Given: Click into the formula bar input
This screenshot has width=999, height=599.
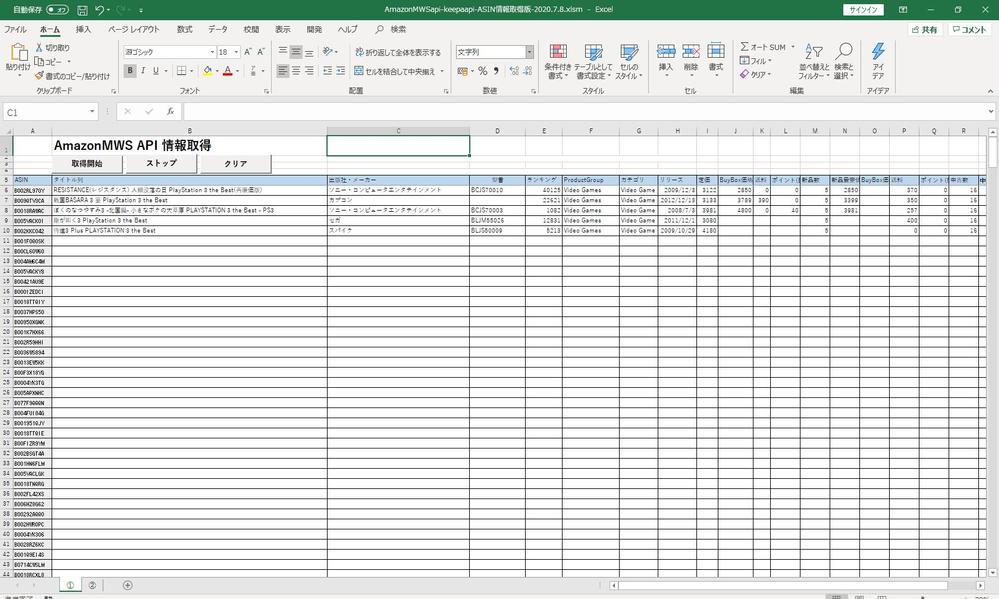Looking at the screenshot, I should pyautogui.click(x=585, y=112).
